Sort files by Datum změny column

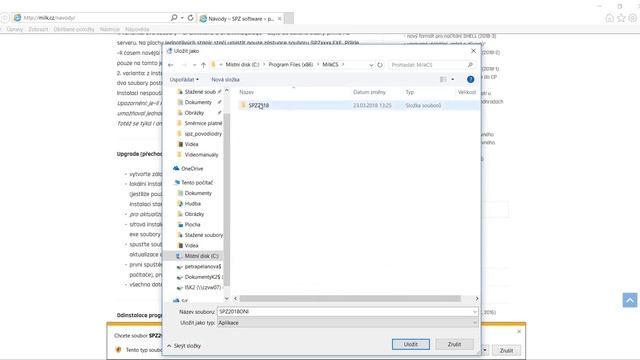[369, 92]
